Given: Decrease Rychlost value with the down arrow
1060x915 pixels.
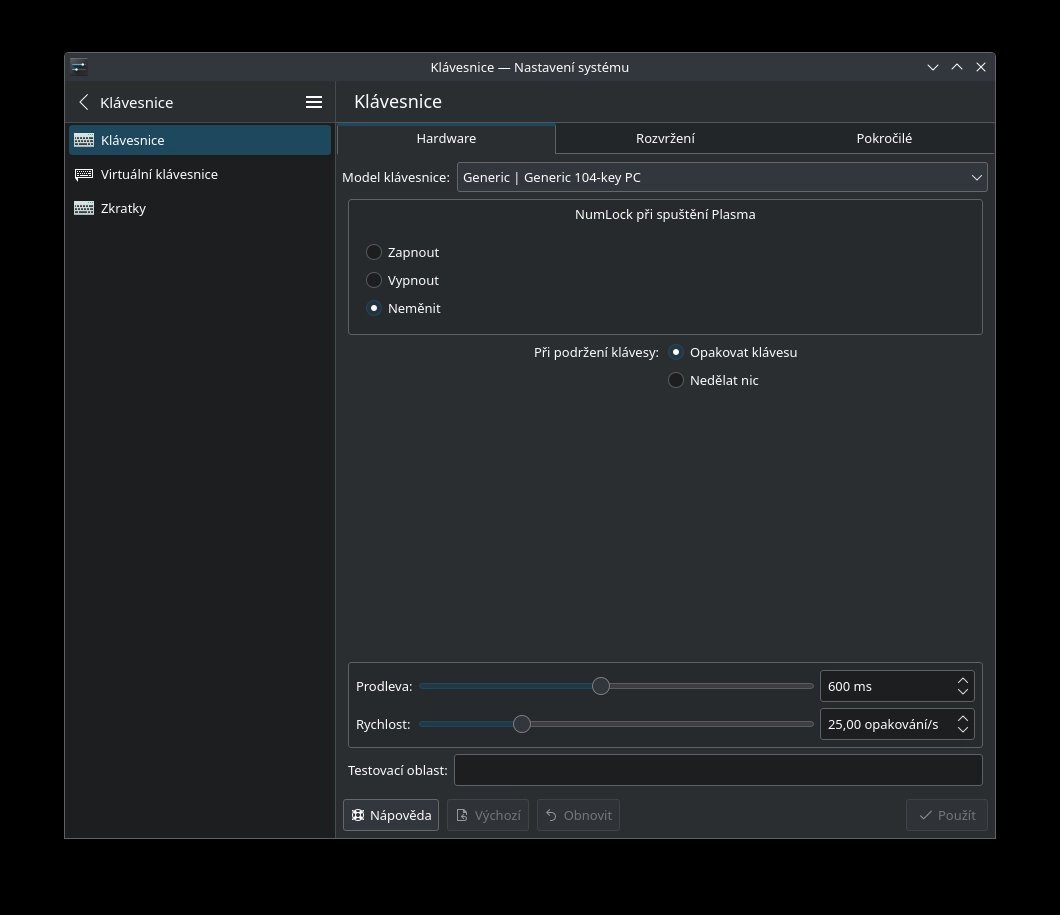Looking at the screenshot, I should [962, 730].
